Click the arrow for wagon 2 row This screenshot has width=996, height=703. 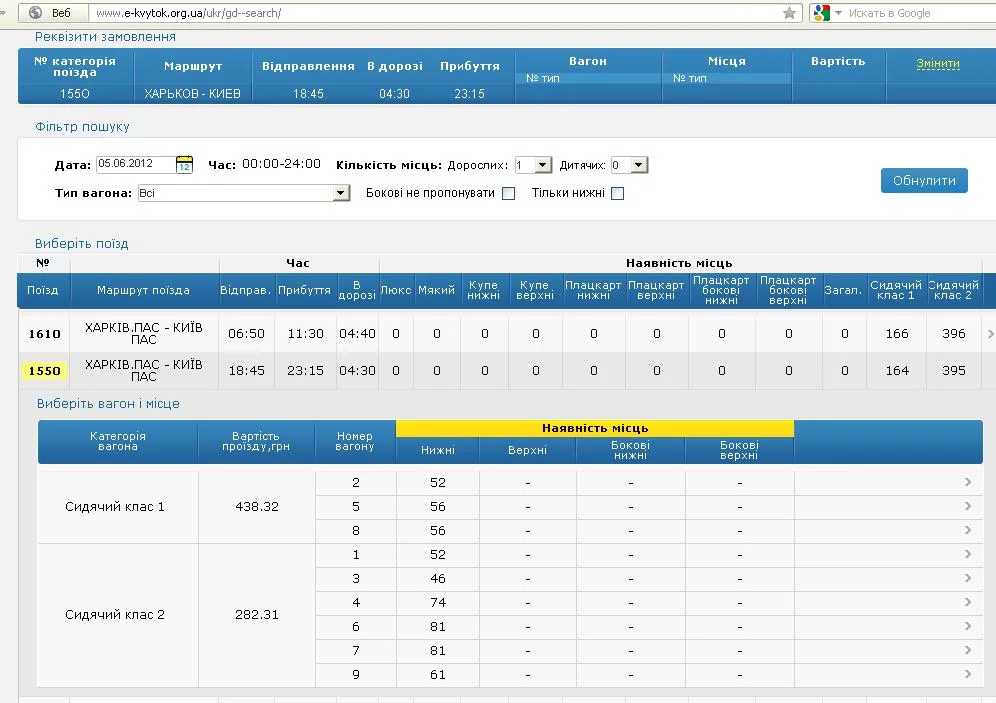(x=968, y=483)
